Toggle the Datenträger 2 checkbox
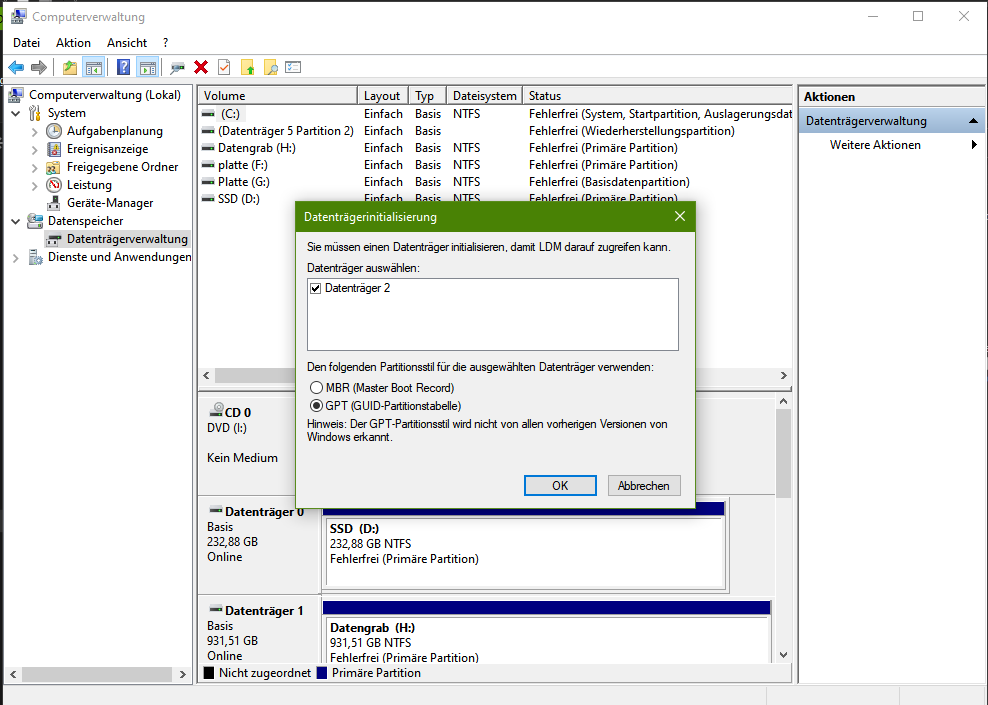Viewport: 988px width, 705px height. click(316, 289)
